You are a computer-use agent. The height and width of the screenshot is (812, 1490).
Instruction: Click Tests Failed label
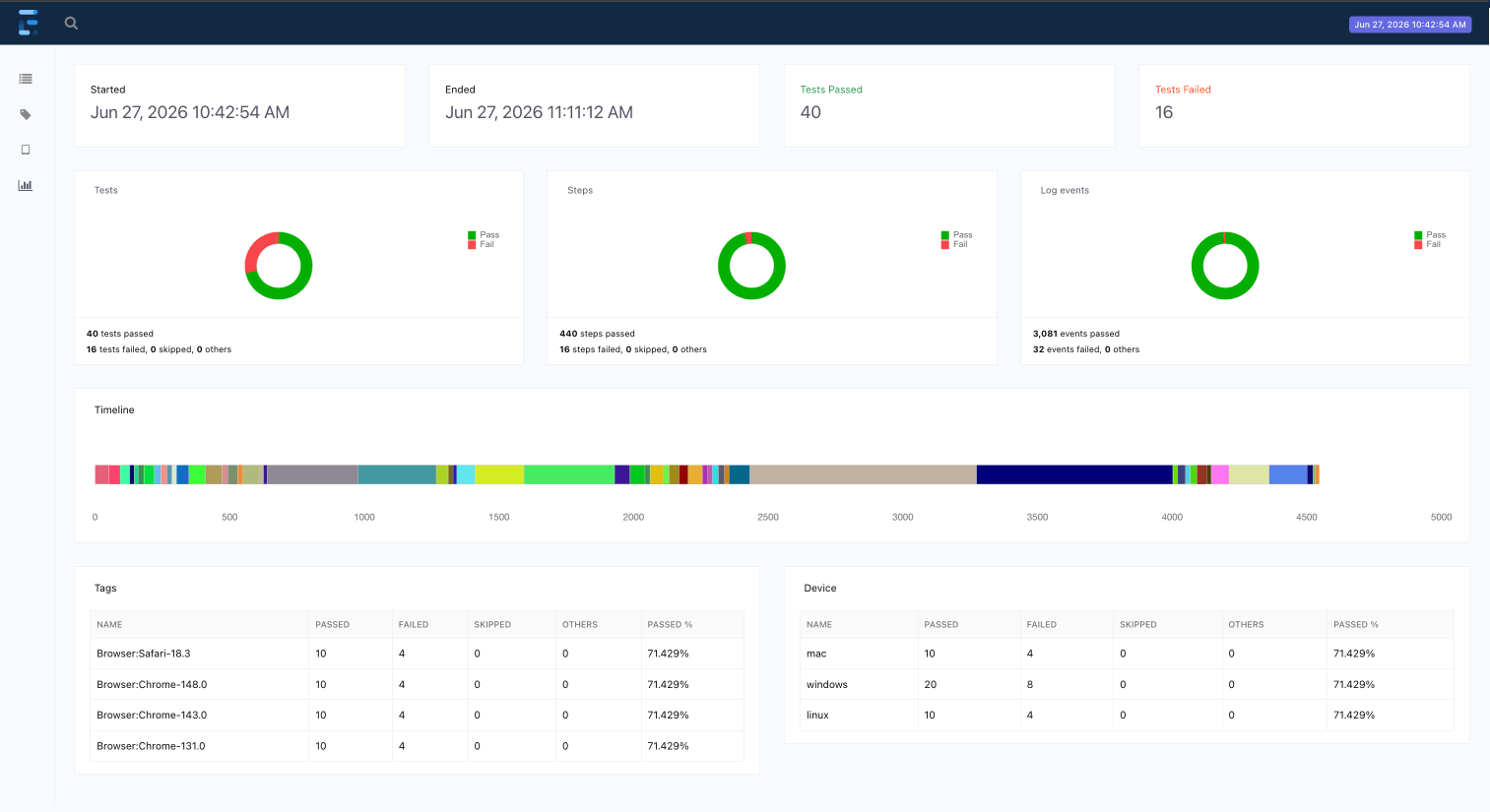(1183, 90)
